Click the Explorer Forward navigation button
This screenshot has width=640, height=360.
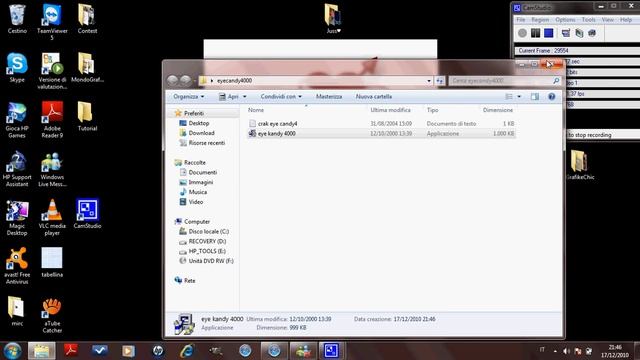pos(186,80)
